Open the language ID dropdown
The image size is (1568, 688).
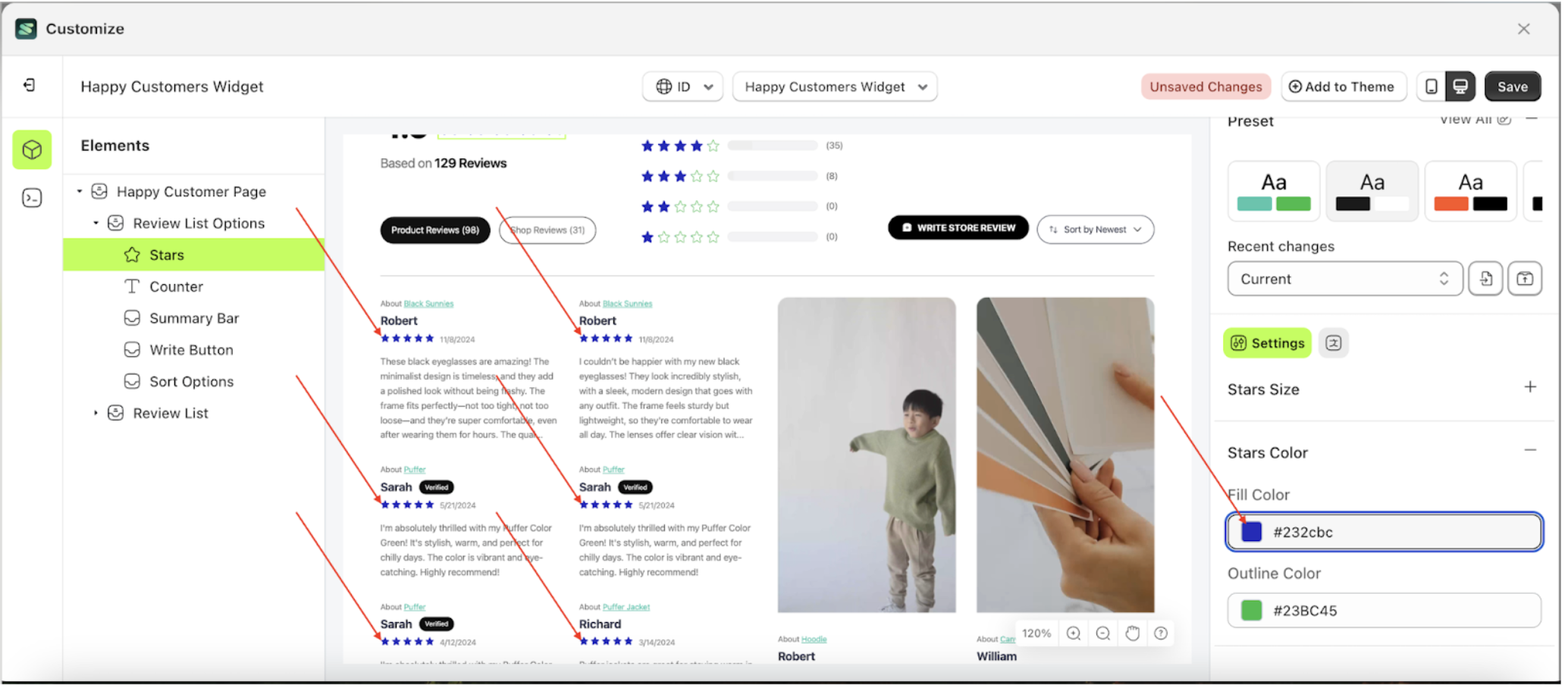pyautogui.click(x=683, y=86)
